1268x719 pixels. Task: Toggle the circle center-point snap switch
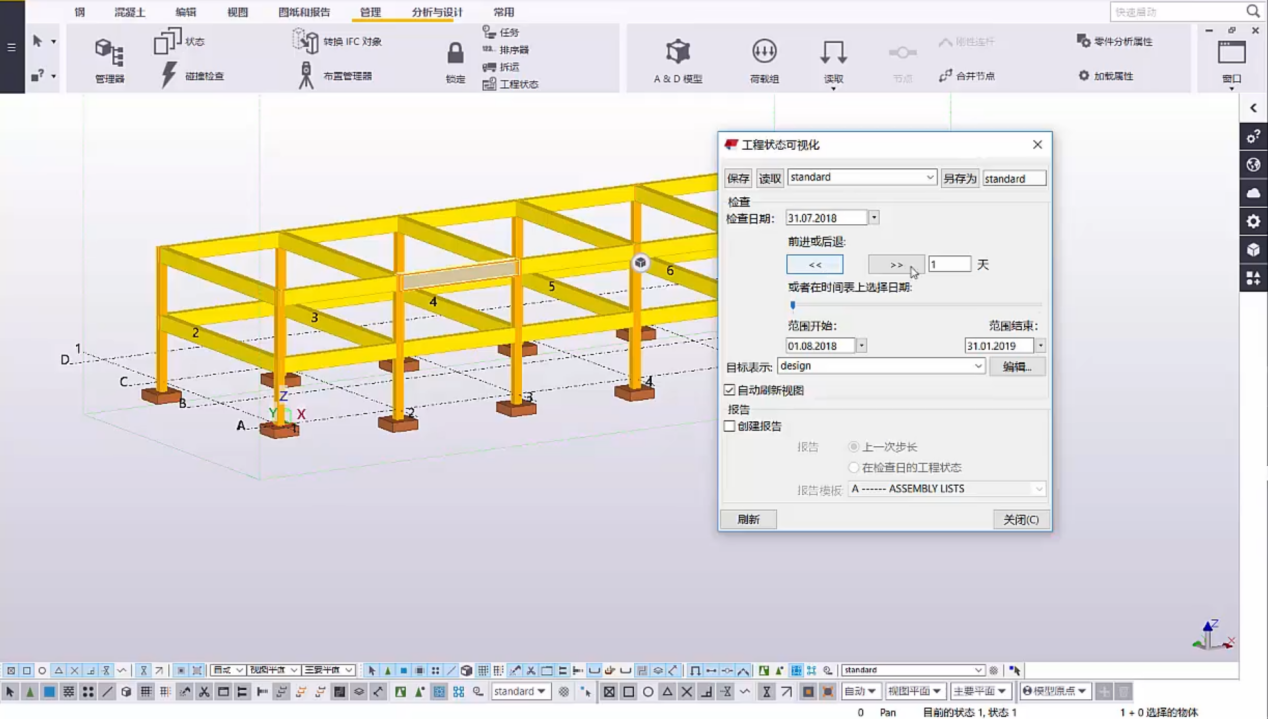pos(648,691)
